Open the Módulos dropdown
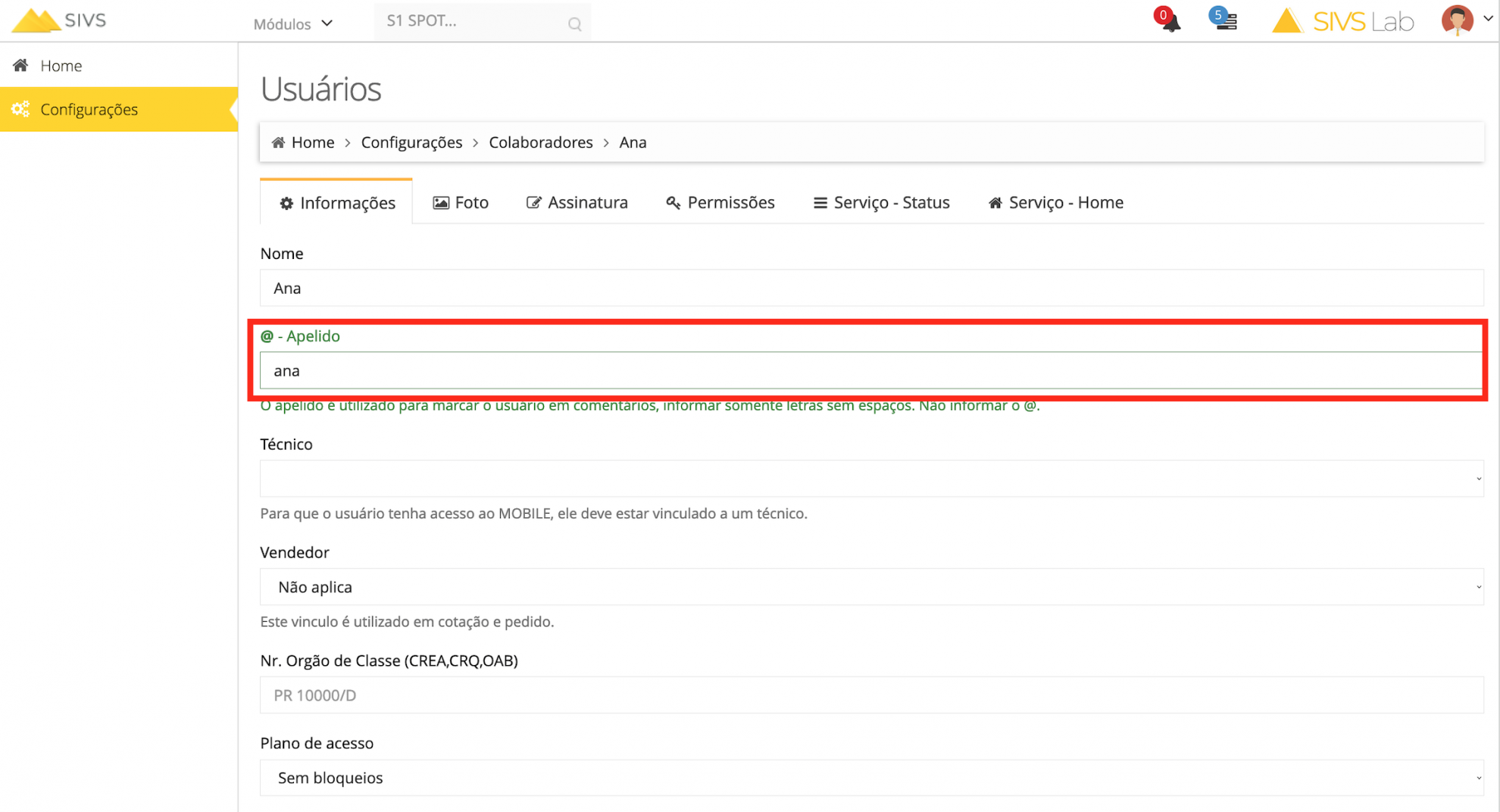 (x=293, y=23)
